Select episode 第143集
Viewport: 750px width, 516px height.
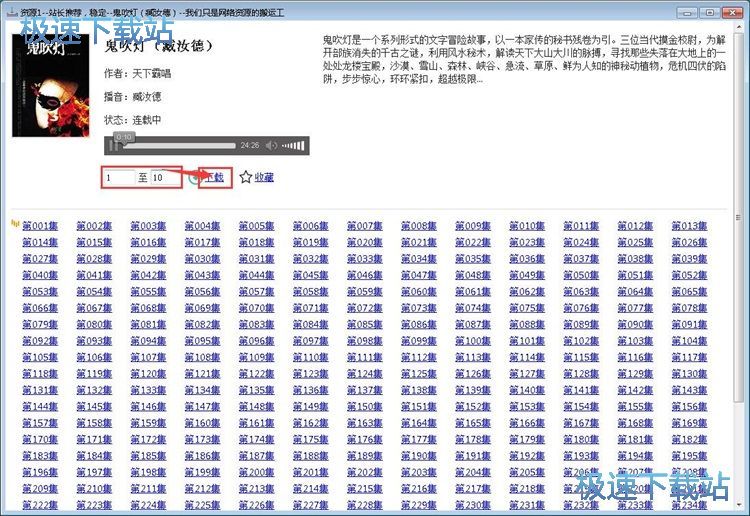(x=689, y=390)
